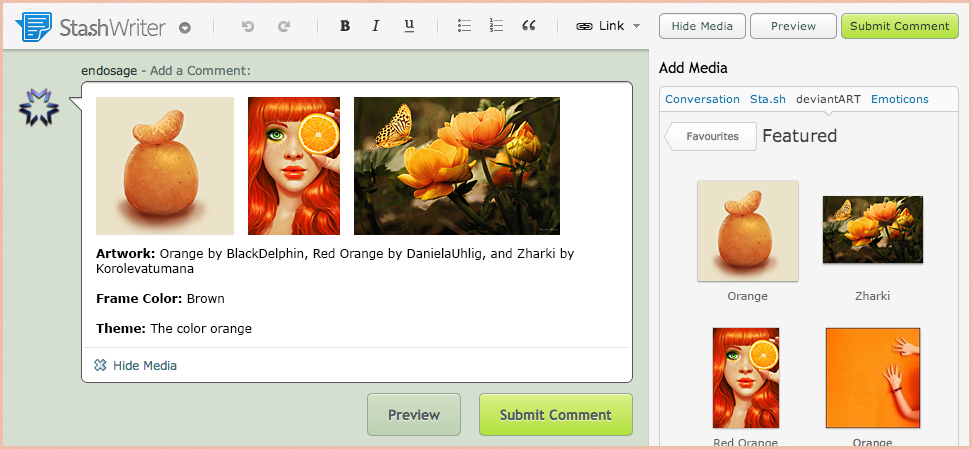The height and width of the screenshot is (449, 972).
Task: Insert a blockquote
Action: point(529,25)
